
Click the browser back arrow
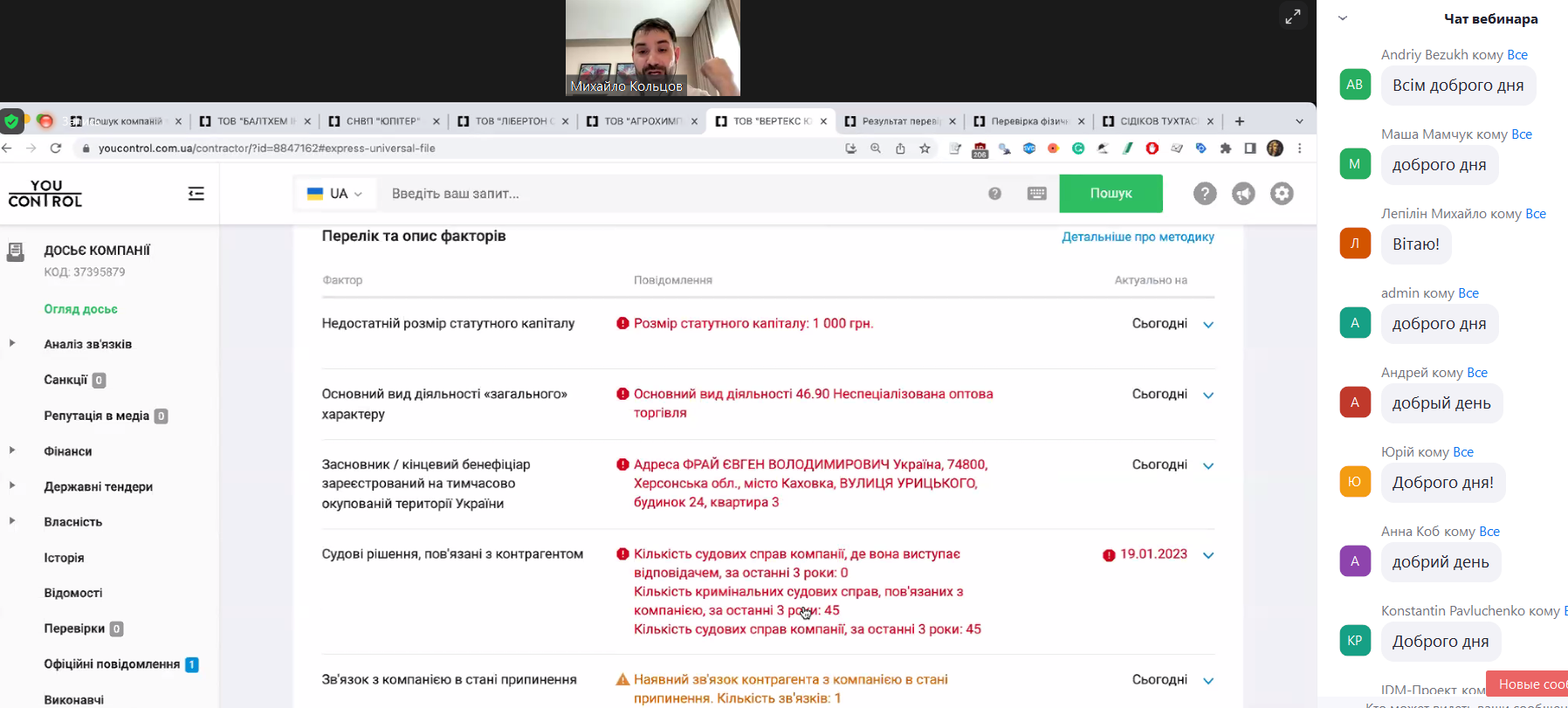pos(7,148)
